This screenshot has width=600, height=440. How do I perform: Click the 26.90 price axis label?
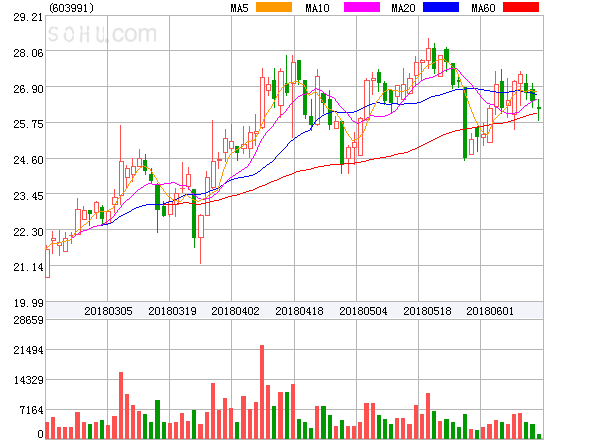point(28,89)
